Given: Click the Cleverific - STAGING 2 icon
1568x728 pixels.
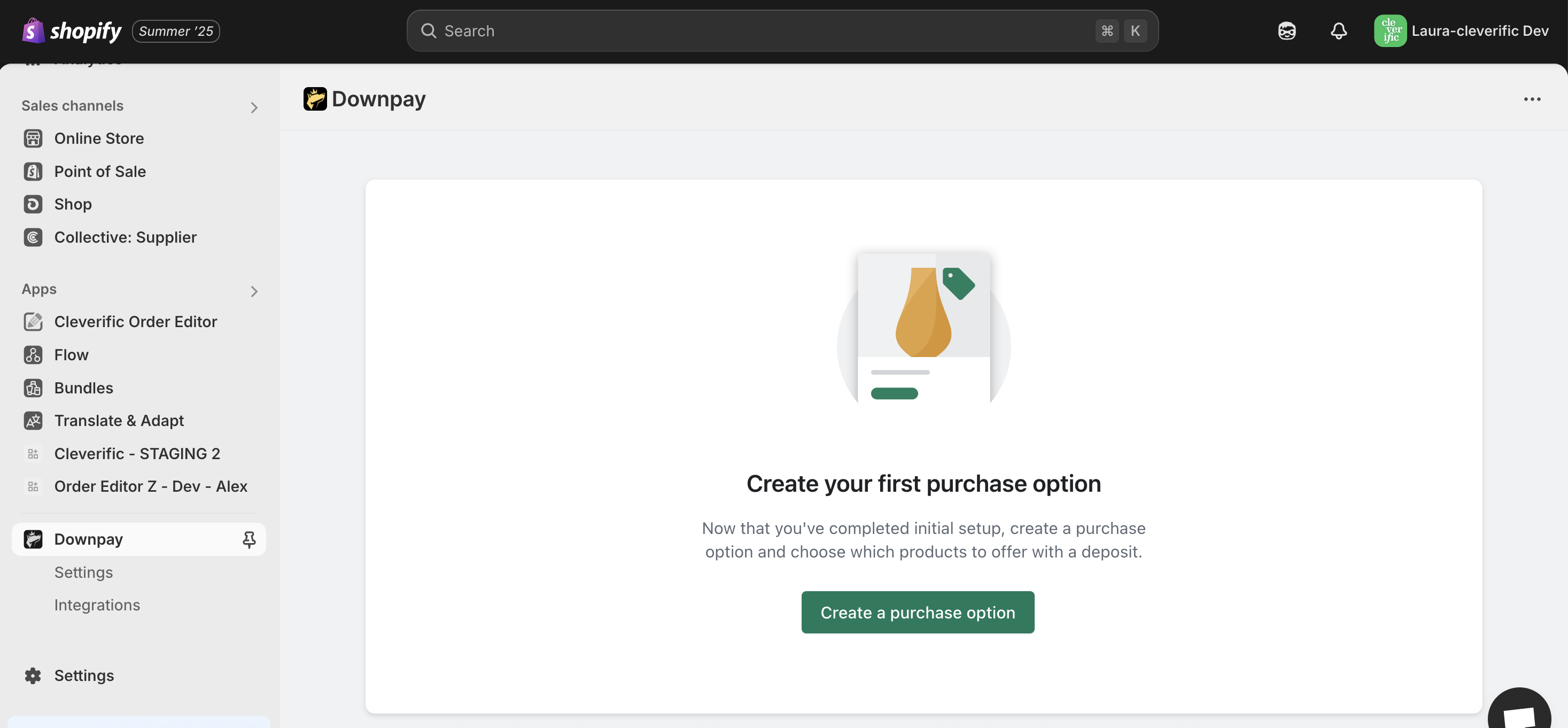Looking at the screenshot, I should 33,454.
